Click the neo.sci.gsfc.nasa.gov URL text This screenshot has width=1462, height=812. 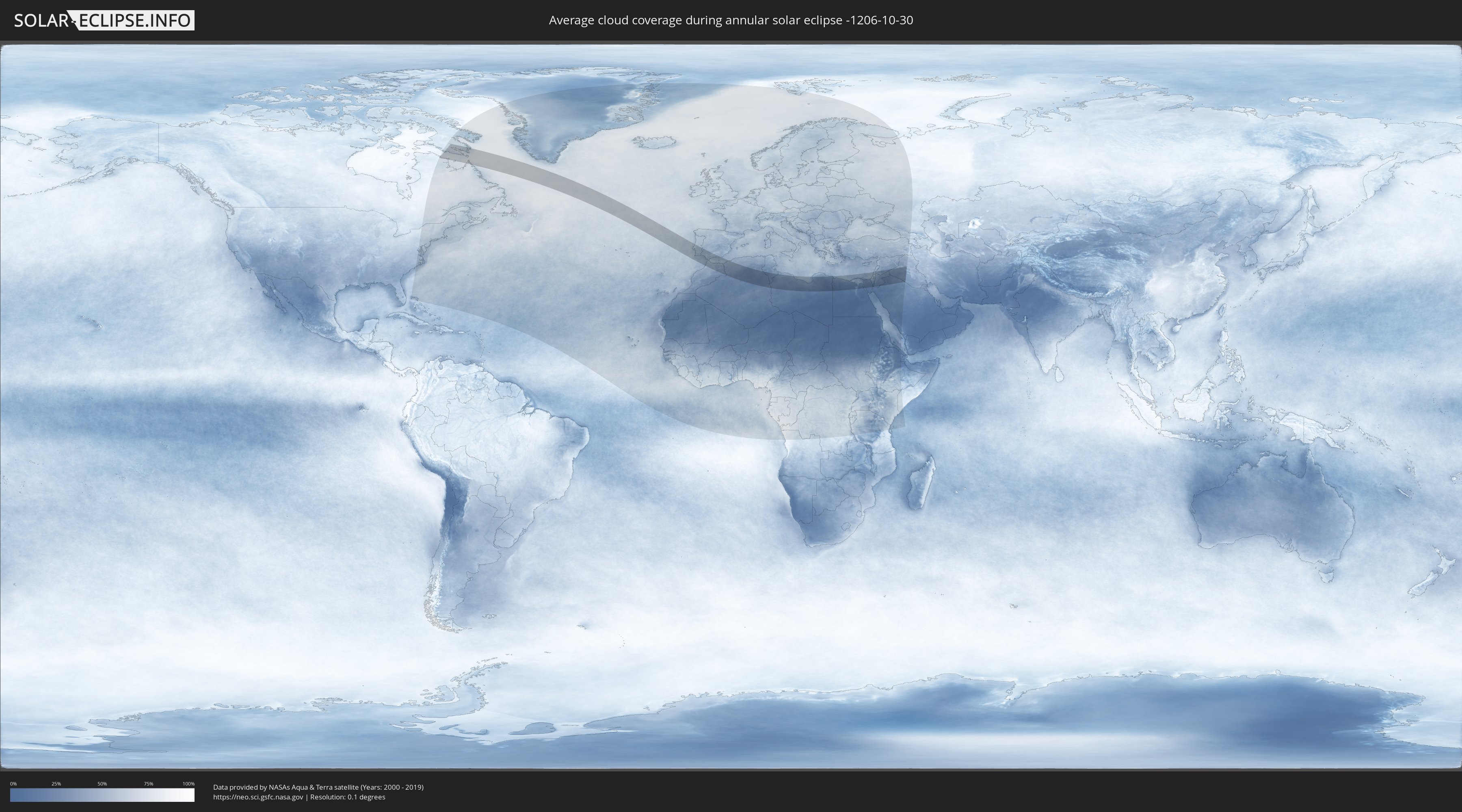click(258, 797)
